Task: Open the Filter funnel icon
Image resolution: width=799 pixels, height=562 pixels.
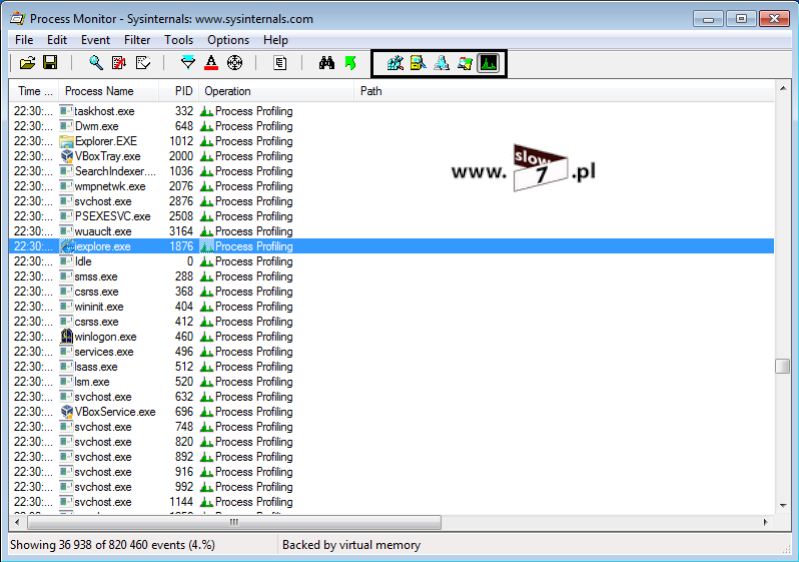Action: tap(188, 63)
